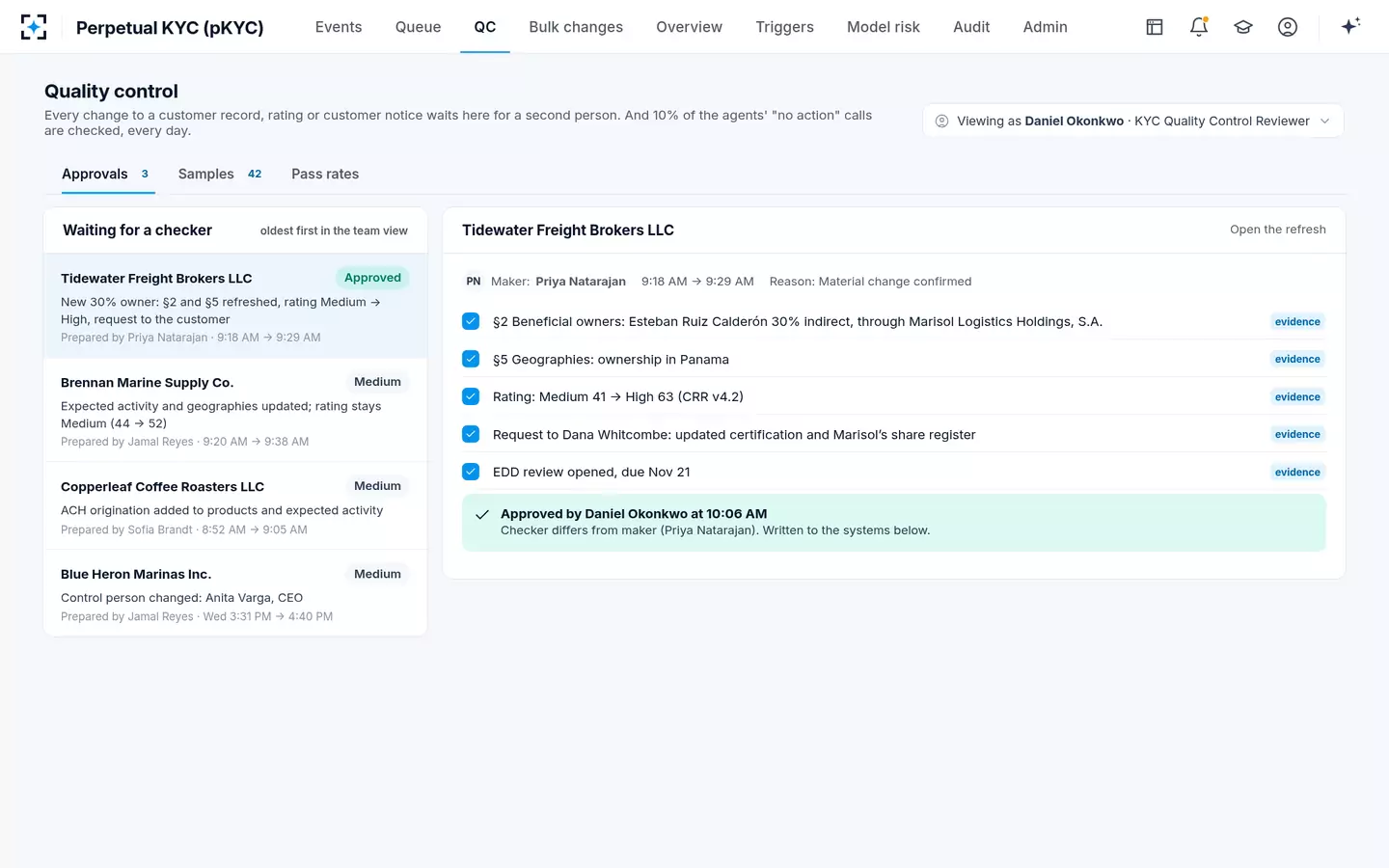Select the QC nav item
The height and width of the screenshot is (868, 1389).
(x=485, y=27)
